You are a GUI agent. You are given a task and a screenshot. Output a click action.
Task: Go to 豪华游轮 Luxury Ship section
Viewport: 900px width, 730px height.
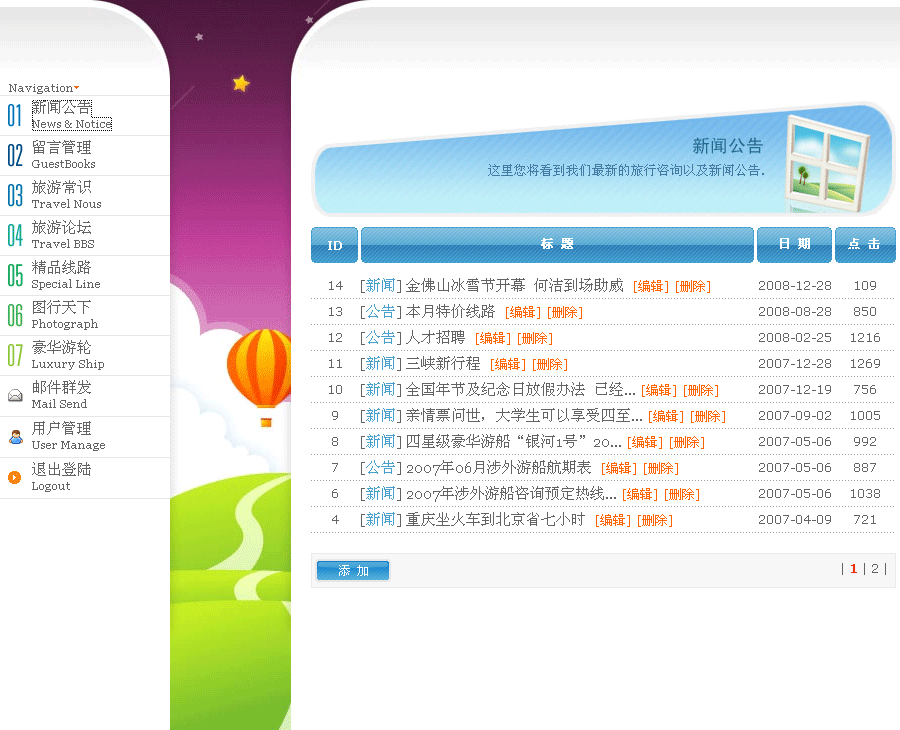[x=68, y=355]
